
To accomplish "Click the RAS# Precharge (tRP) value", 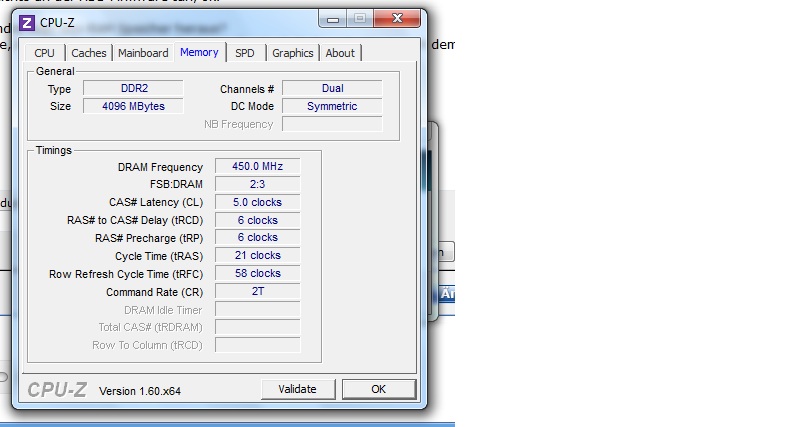I will (x=257, y=238).
